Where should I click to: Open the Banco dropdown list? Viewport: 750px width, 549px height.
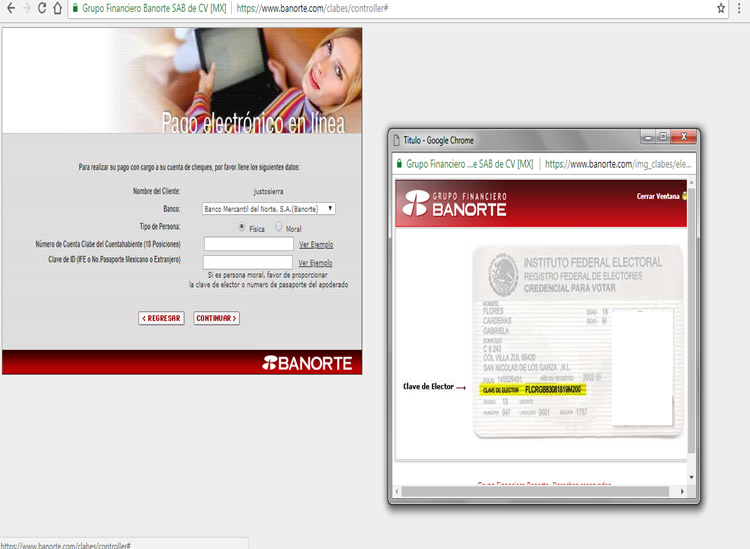[268, 209]
